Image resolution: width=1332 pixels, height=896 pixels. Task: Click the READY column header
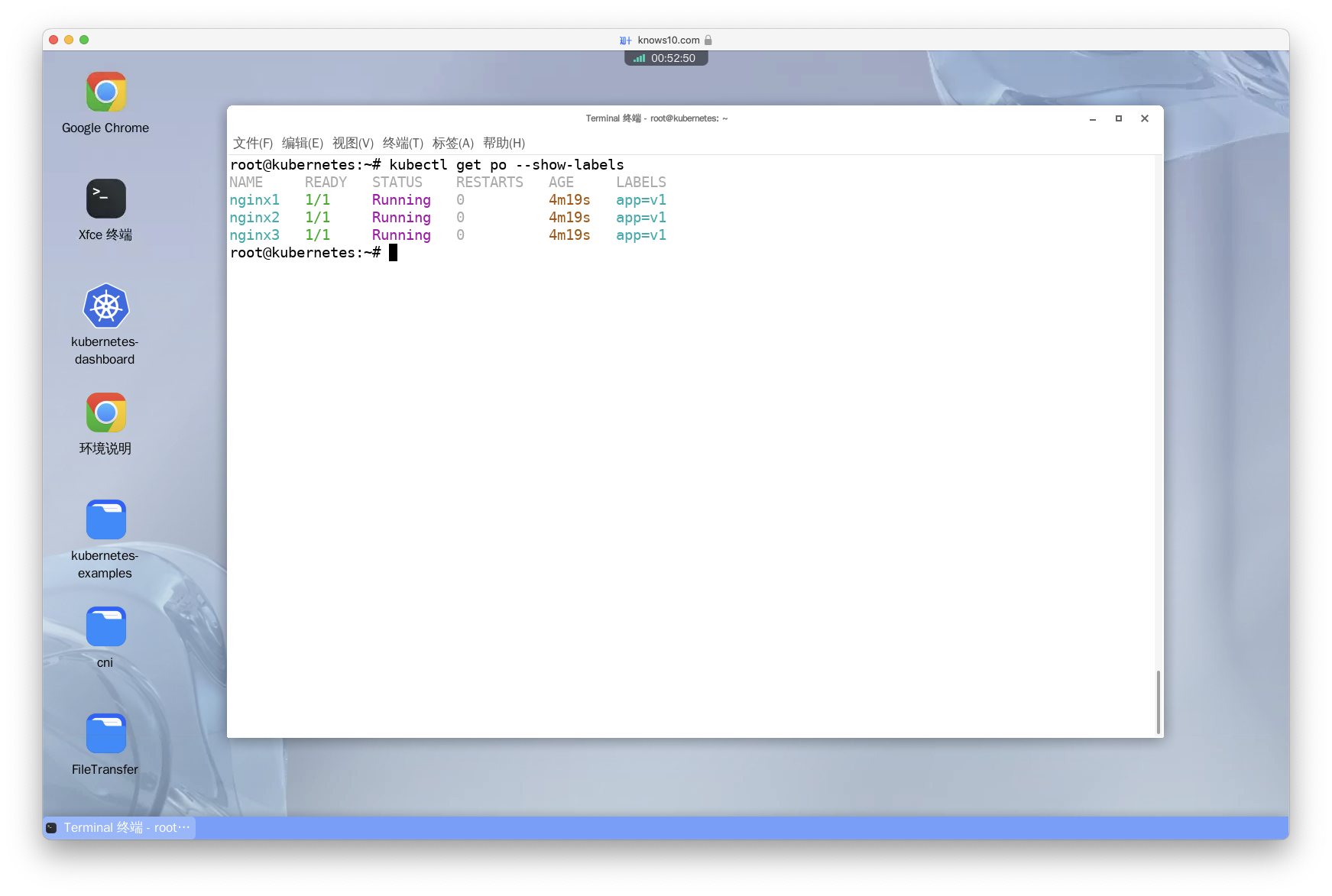click(x=326, y=183)
